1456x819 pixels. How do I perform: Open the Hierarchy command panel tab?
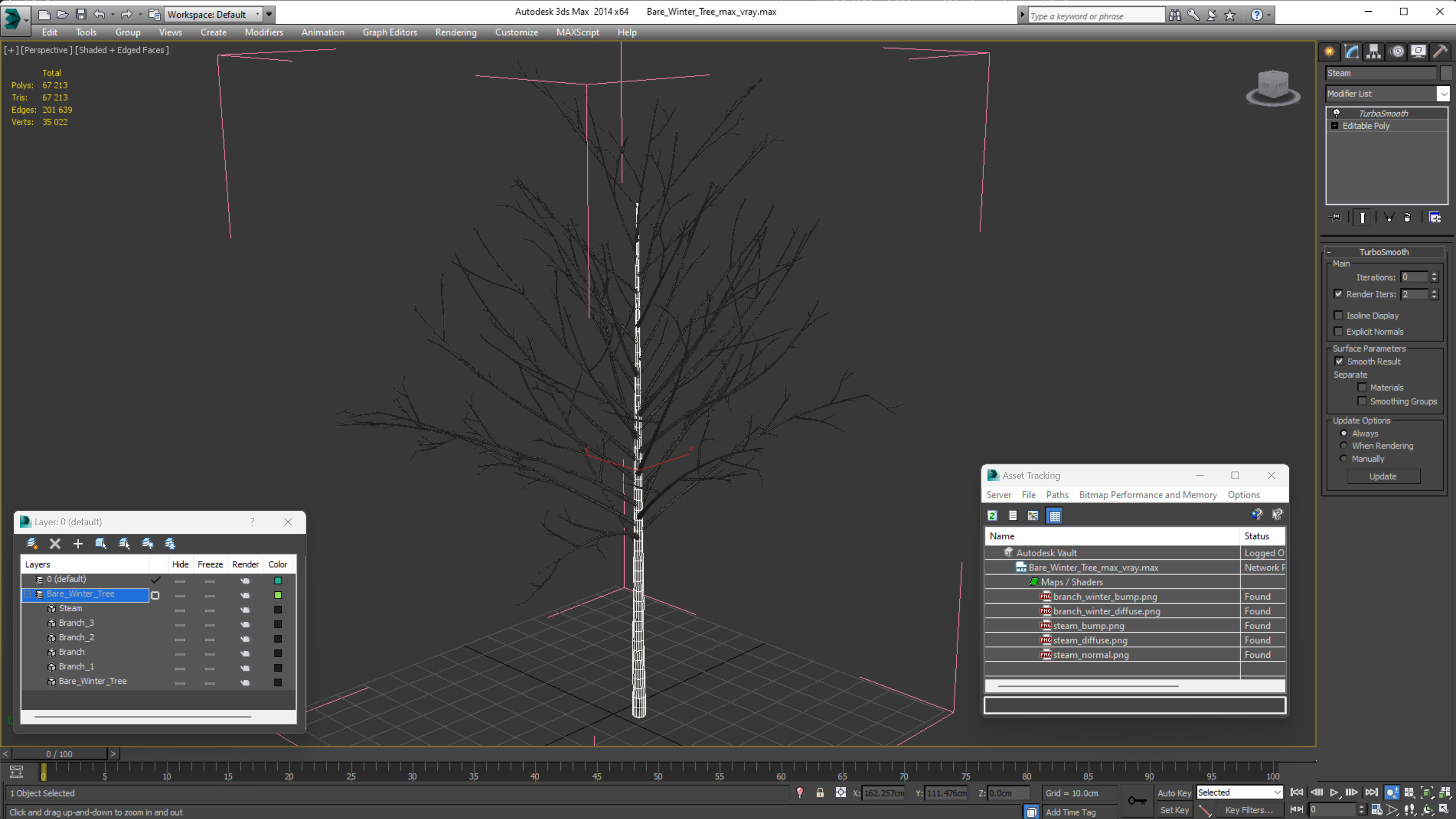pyautogui.click(x=1373, y=52)
